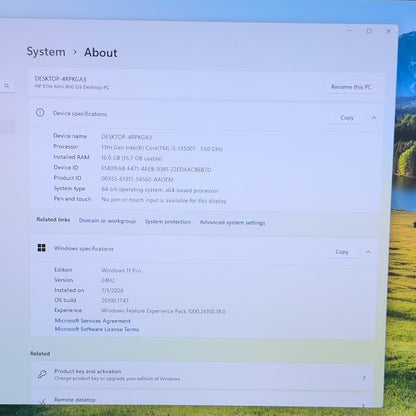Screen dimensions: 416x416
Task: Open Microsoft Software License Terms
Action: pos(97,329)
